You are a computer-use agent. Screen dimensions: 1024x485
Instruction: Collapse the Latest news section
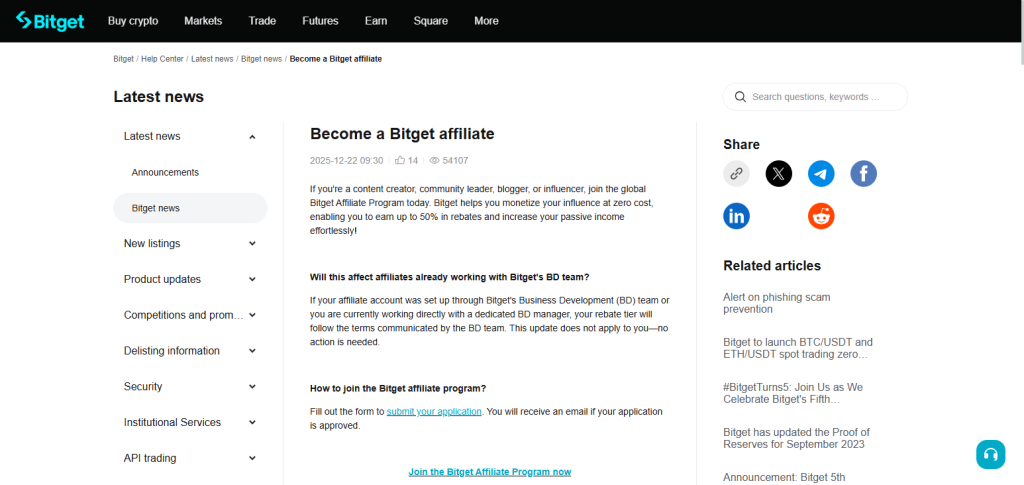[x=253, y=136]
